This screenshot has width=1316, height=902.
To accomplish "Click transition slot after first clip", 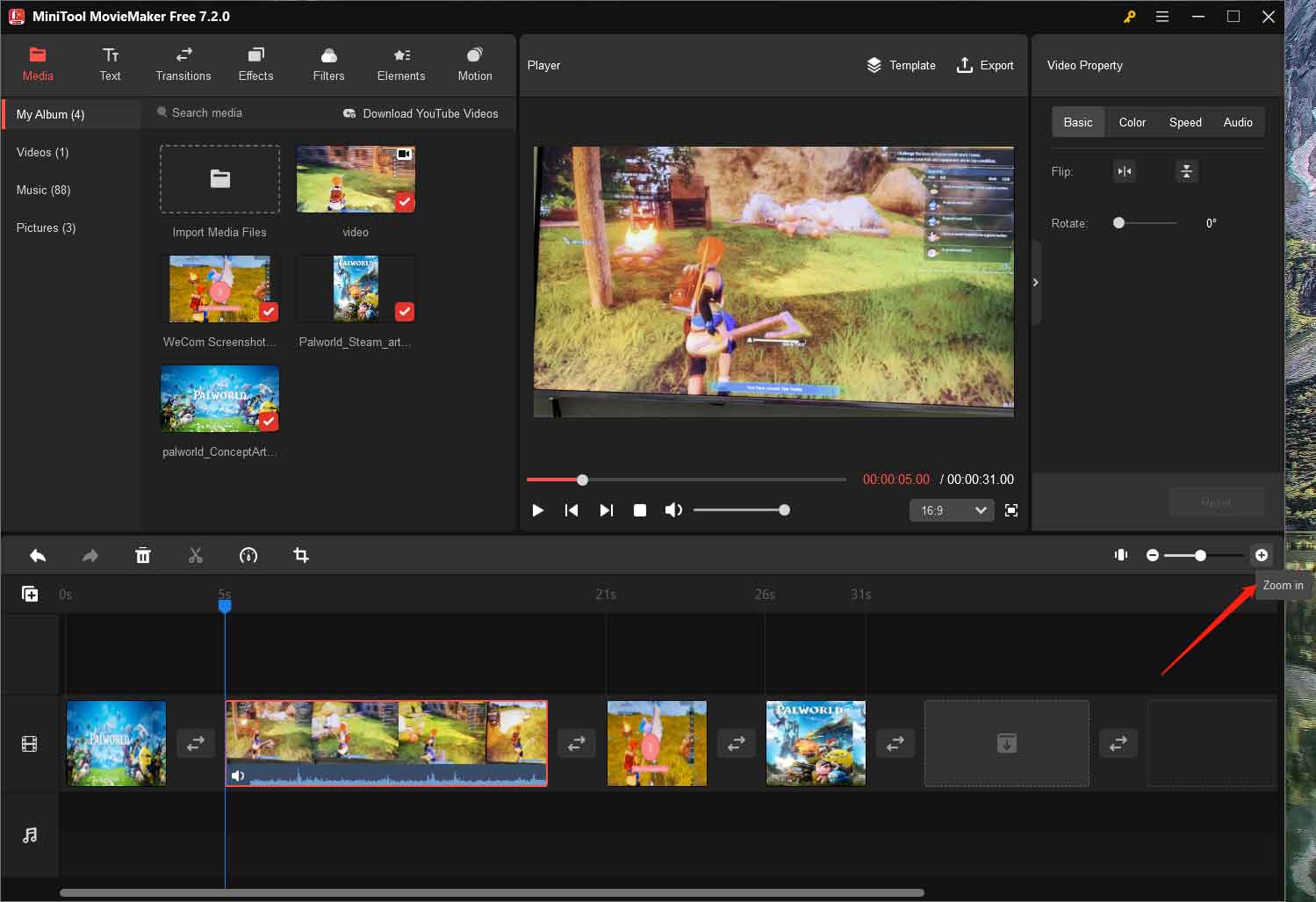I will pyautogui.click(x=196, y=743).
